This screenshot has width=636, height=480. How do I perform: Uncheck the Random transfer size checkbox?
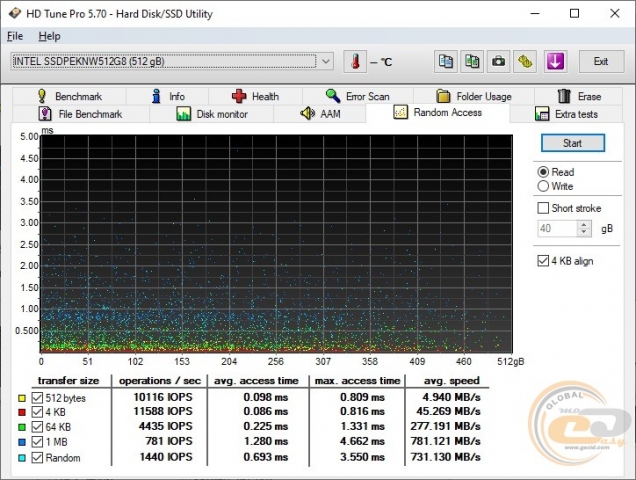[37, 458]
